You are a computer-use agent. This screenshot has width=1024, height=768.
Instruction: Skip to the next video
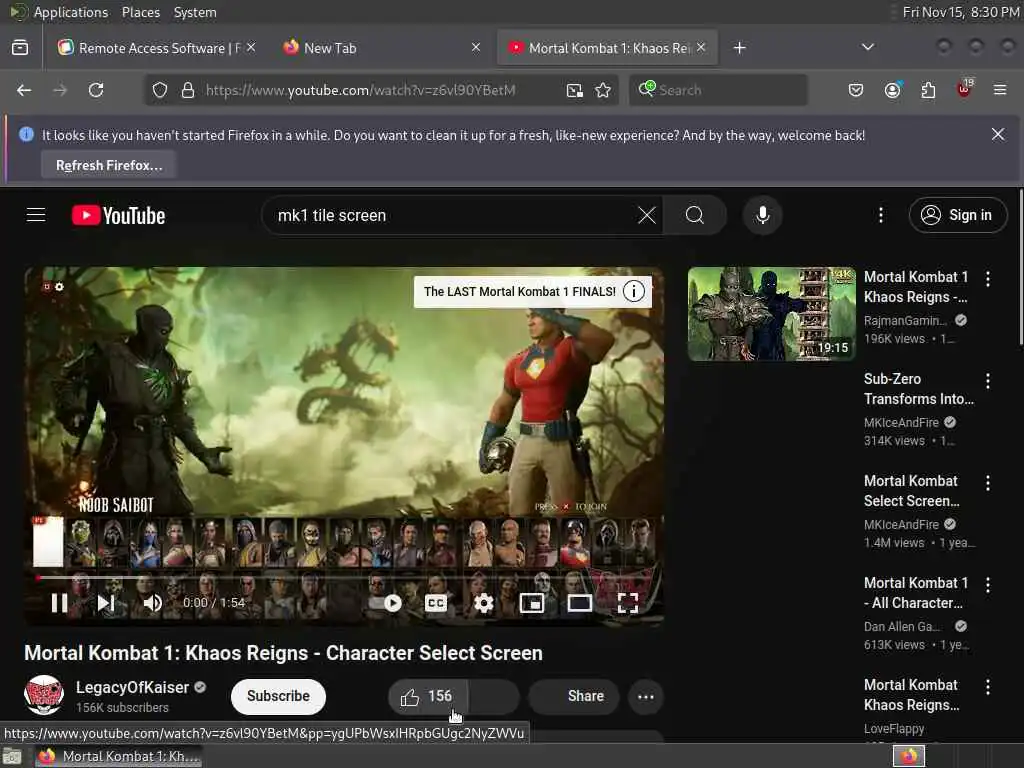106,603
